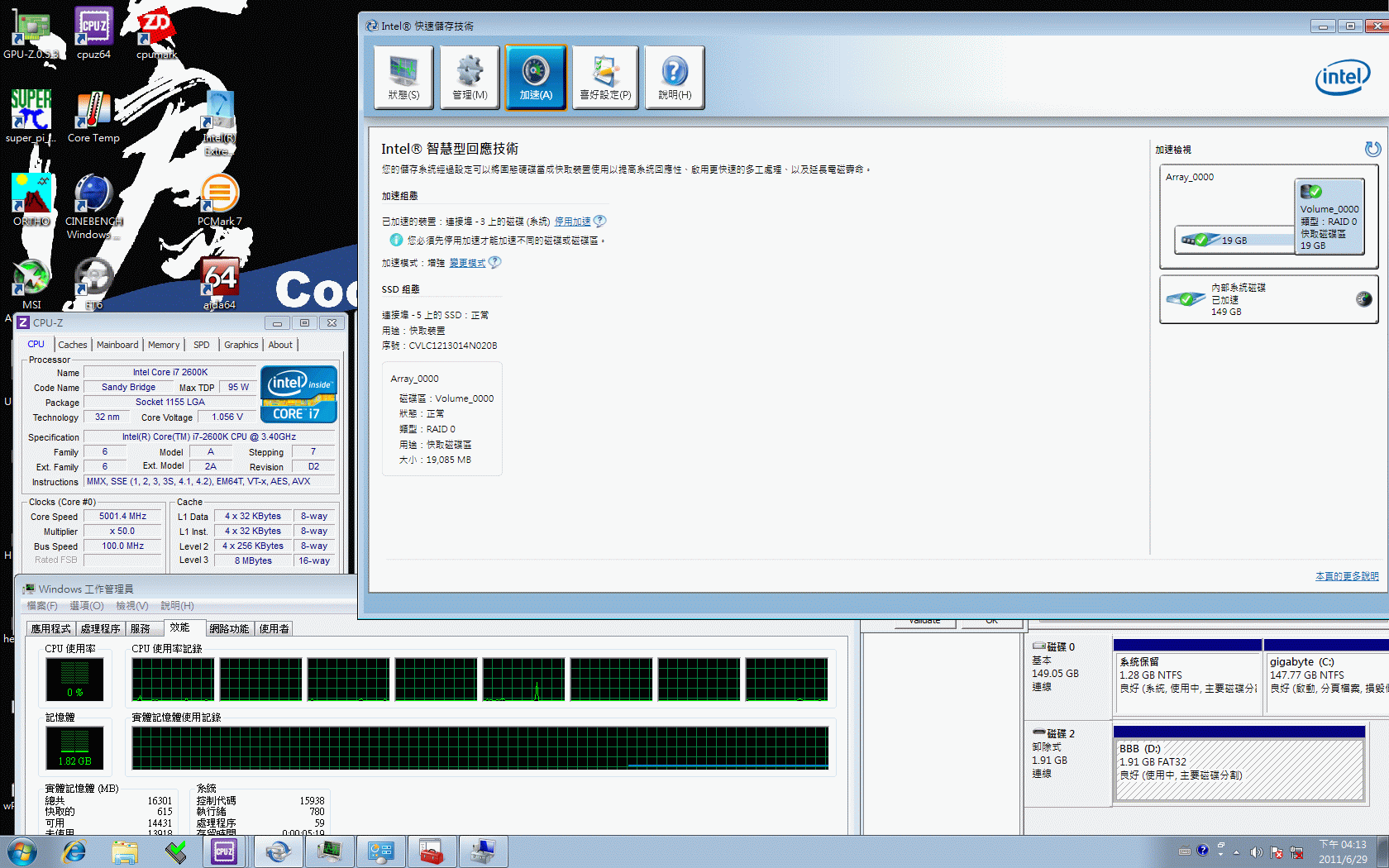This screenshot has height=868, width=1389.
Task: Open Task Manager 檢視(V) menu
Action: click(x=132, y=606)
